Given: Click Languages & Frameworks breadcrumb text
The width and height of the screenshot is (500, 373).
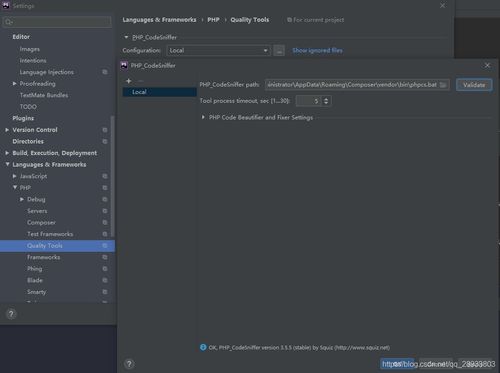Looking at the screenshot, I should [x=159, y=20].
